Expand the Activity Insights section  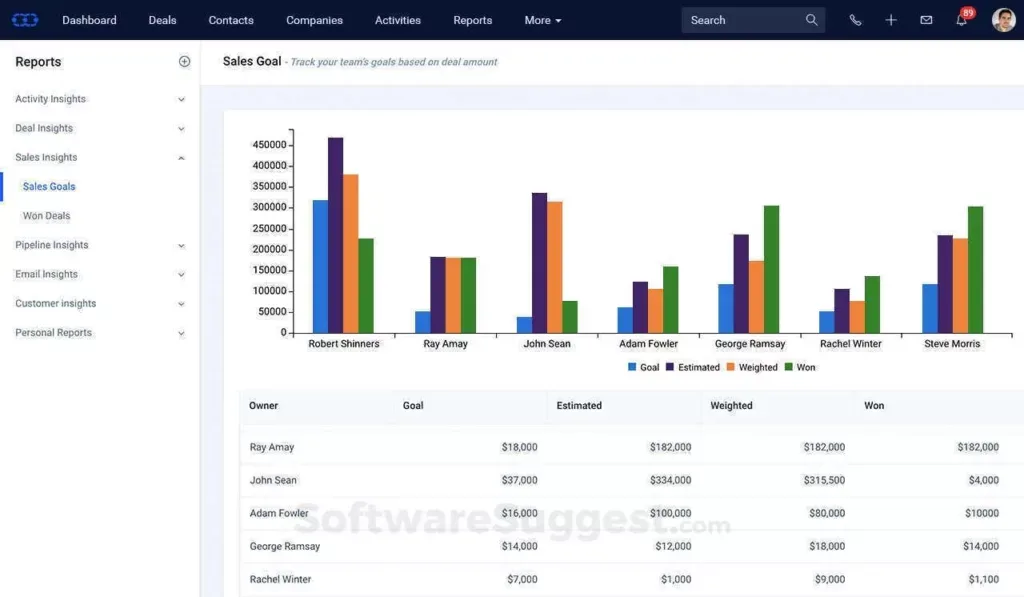(x=50, y=99)
